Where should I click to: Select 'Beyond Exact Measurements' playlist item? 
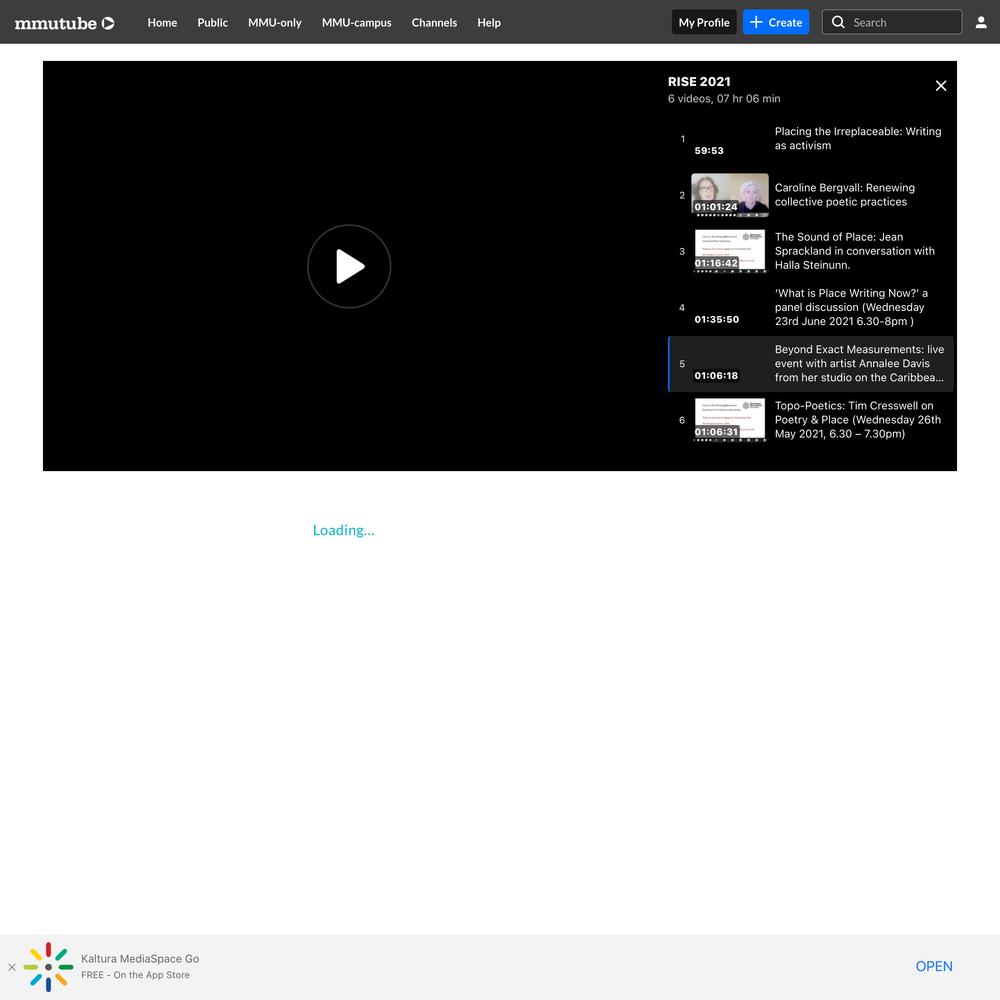coord(811,364)
